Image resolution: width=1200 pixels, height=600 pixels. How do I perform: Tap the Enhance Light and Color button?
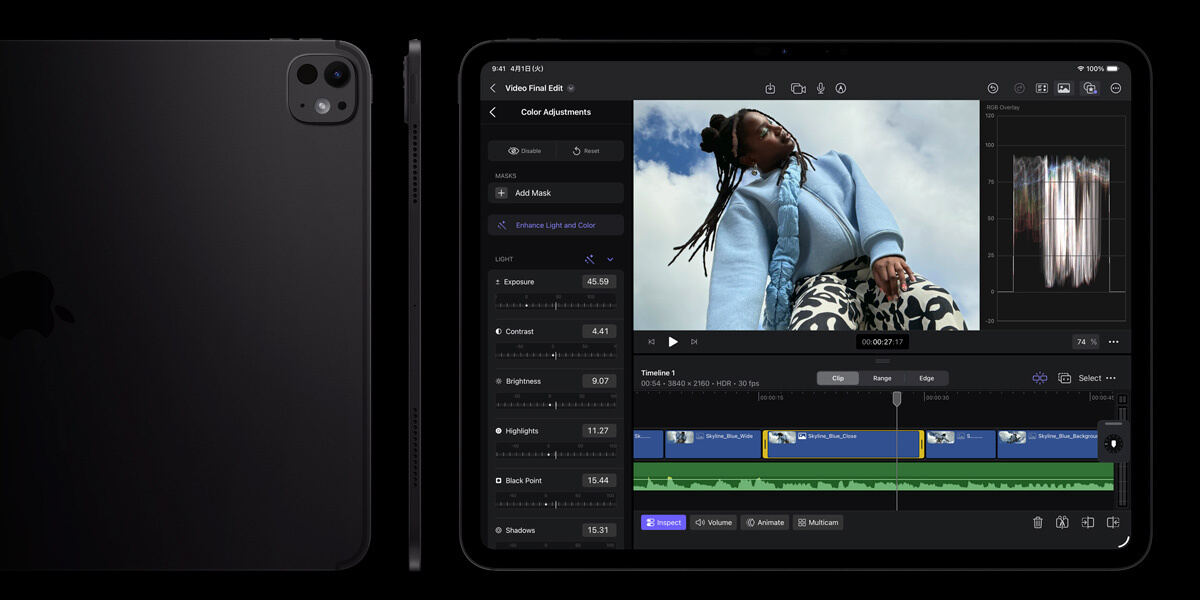(x=555, y=224)
